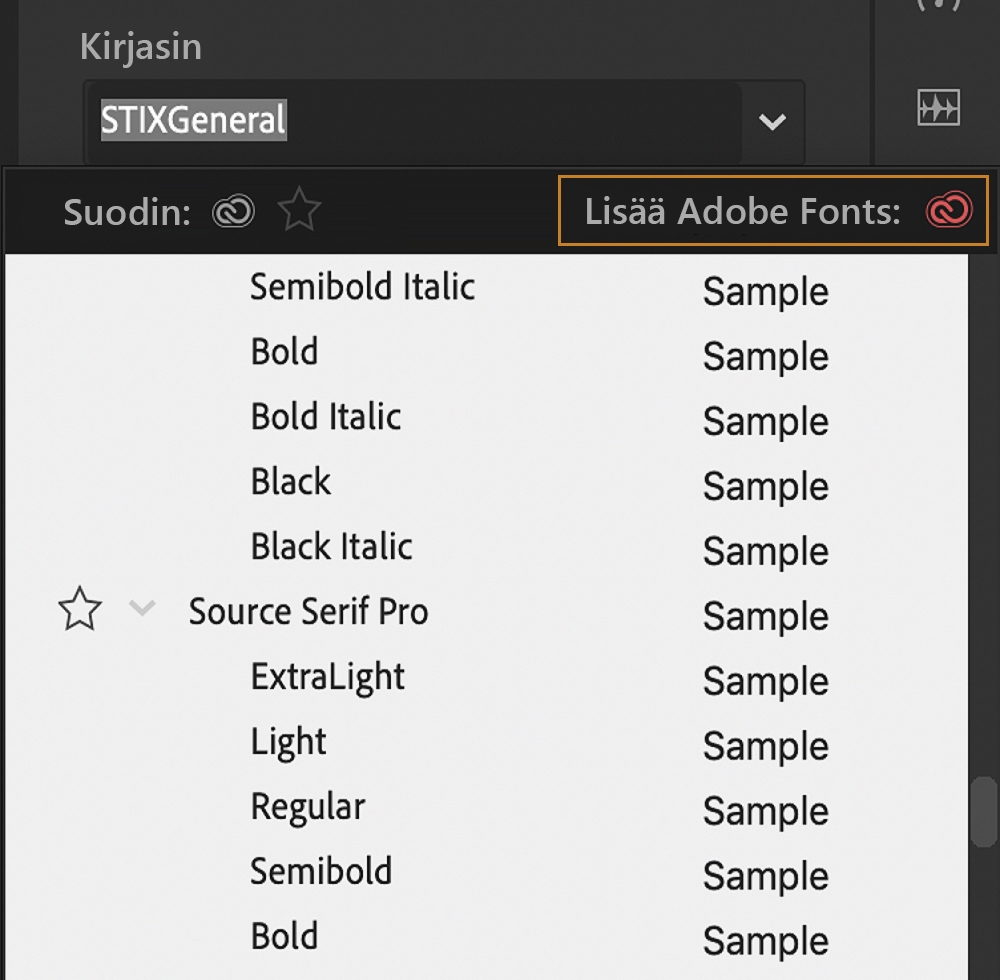Pick the ExtraLight weight of Source Serif Pro

[x=327, y=677]
